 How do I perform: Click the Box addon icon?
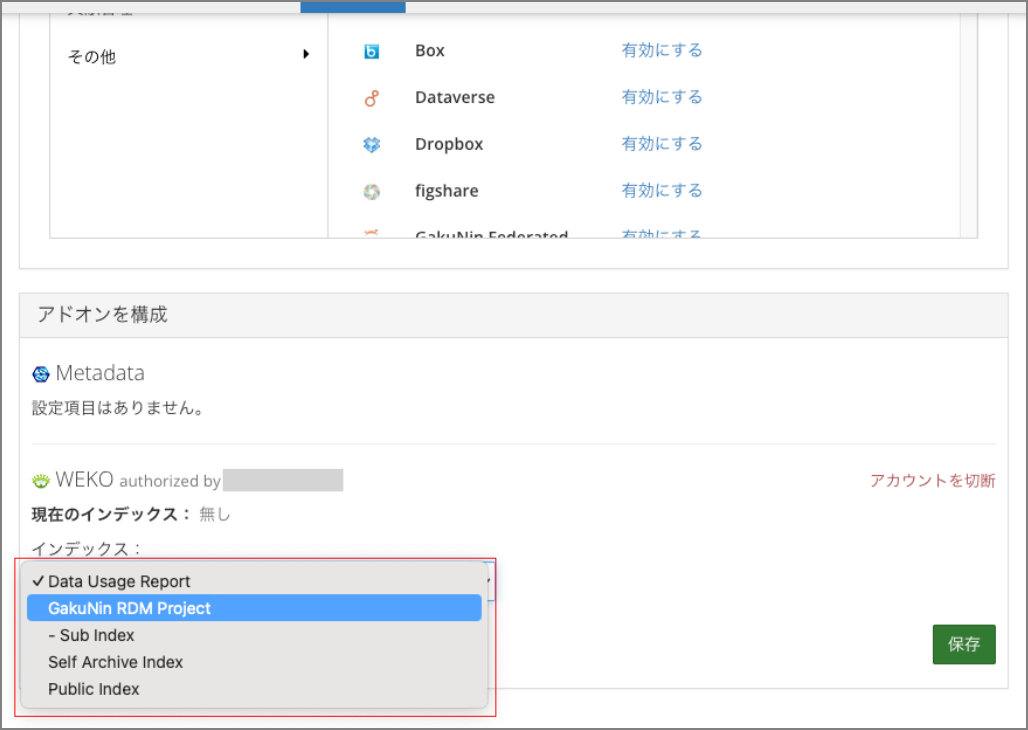(x=371, y=51)
